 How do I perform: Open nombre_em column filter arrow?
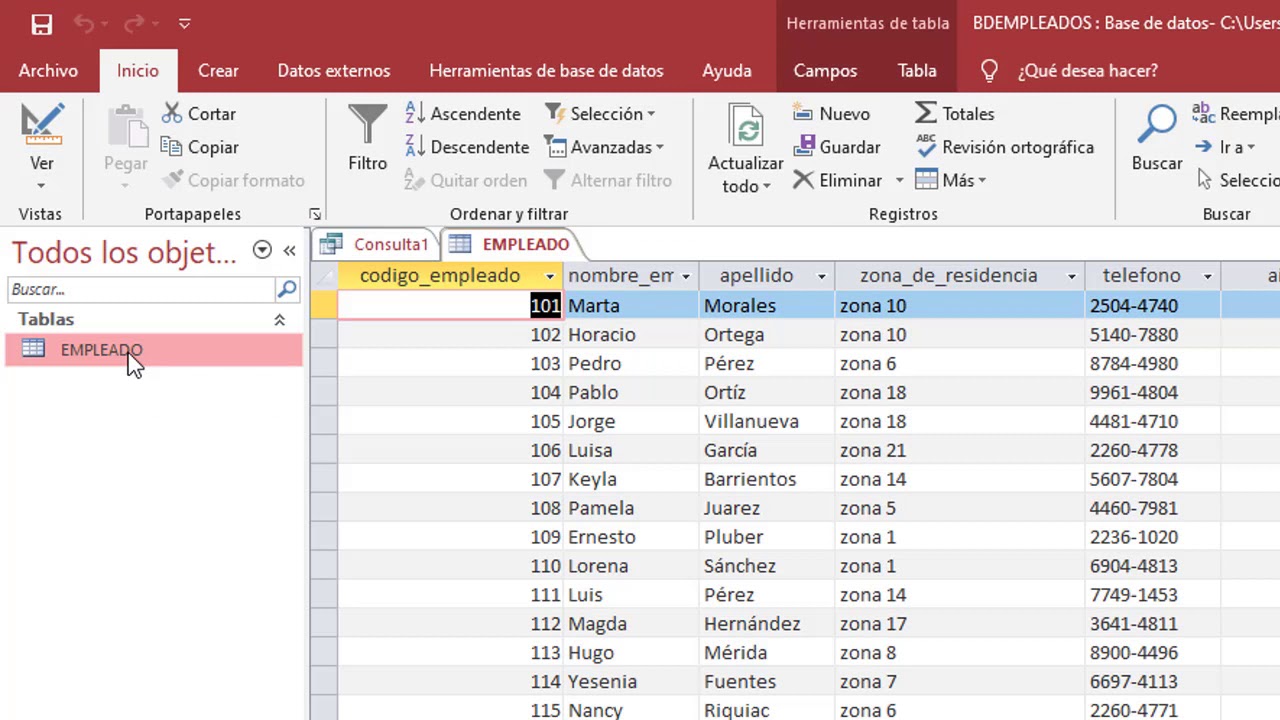pos(685,276)
